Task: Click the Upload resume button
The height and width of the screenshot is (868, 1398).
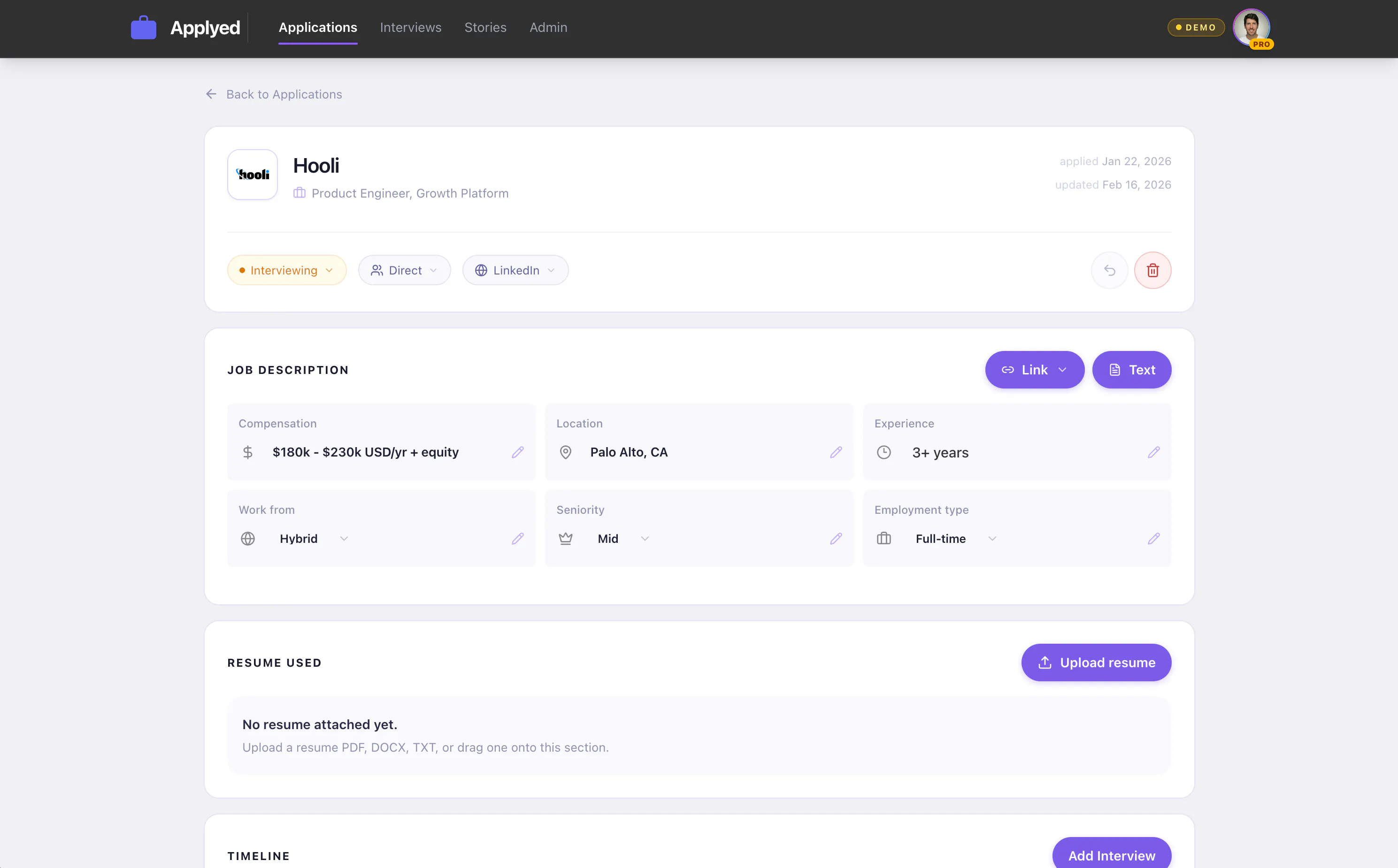Action: [1096, 662]
